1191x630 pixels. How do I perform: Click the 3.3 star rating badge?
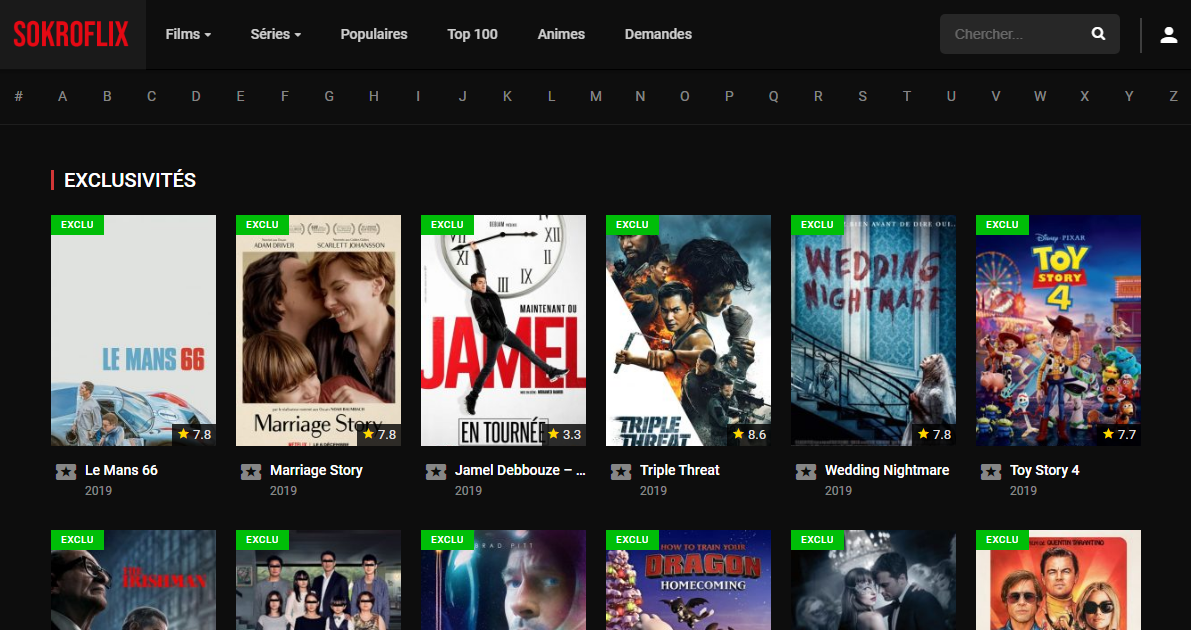point(564,435)
